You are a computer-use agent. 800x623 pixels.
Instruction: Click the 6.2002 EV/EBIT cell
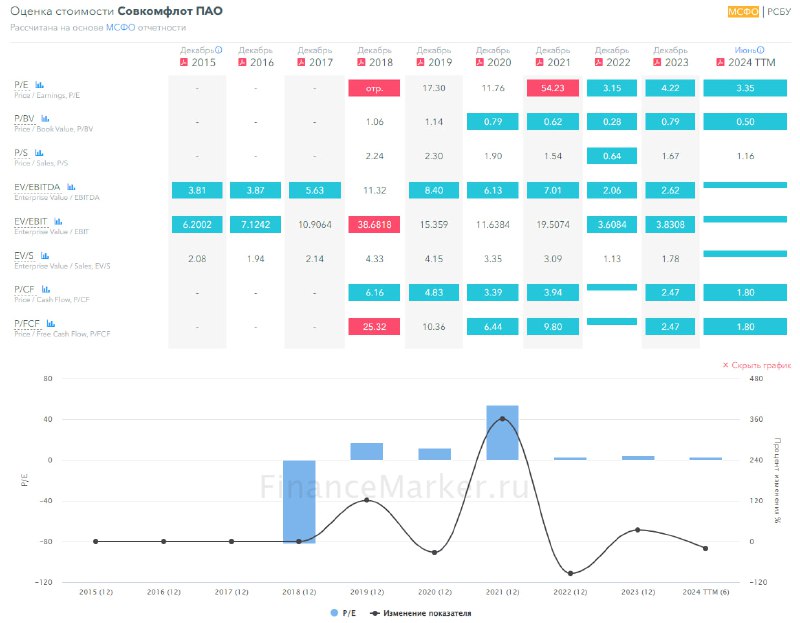197,225
